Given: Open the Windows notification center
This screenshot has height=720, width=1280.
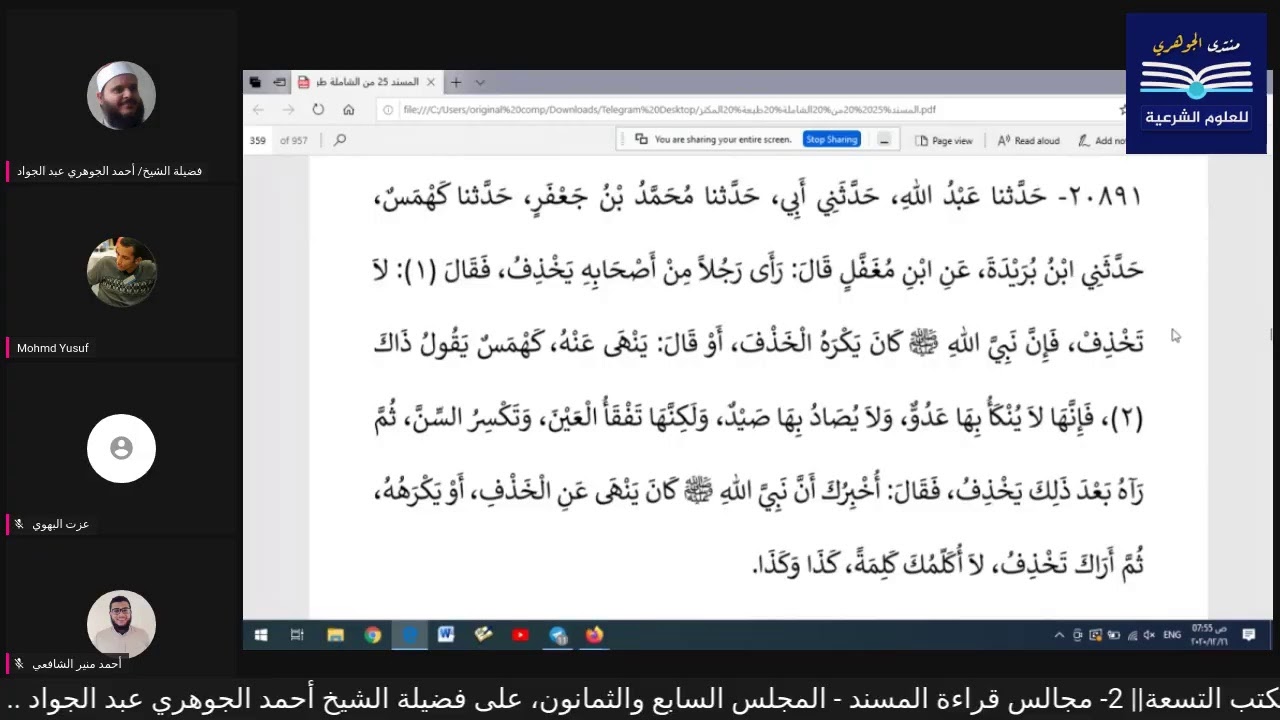Looking at the screenshot, I should (1249, 635).
